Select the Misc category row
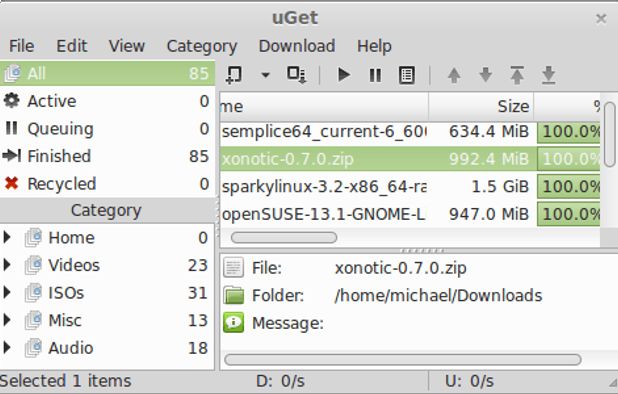 pos(107,320)
